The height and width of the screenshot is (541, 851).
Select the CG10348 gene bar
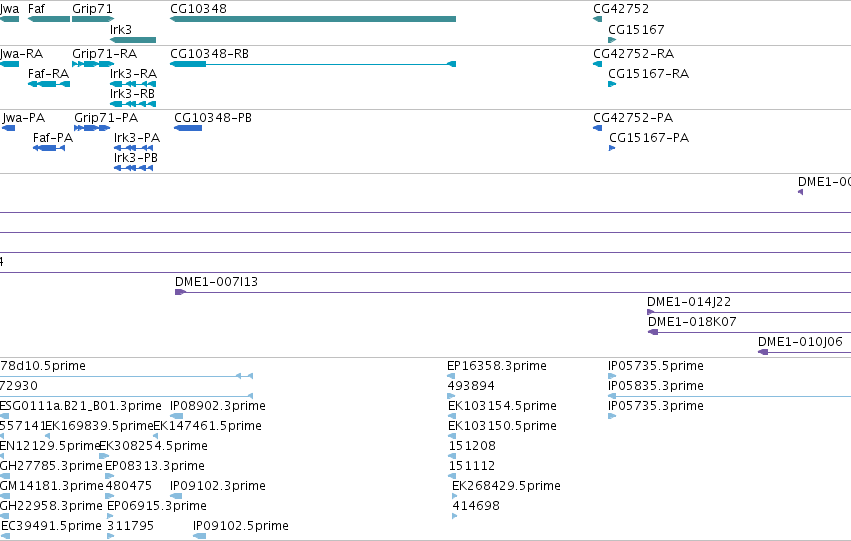313,19
